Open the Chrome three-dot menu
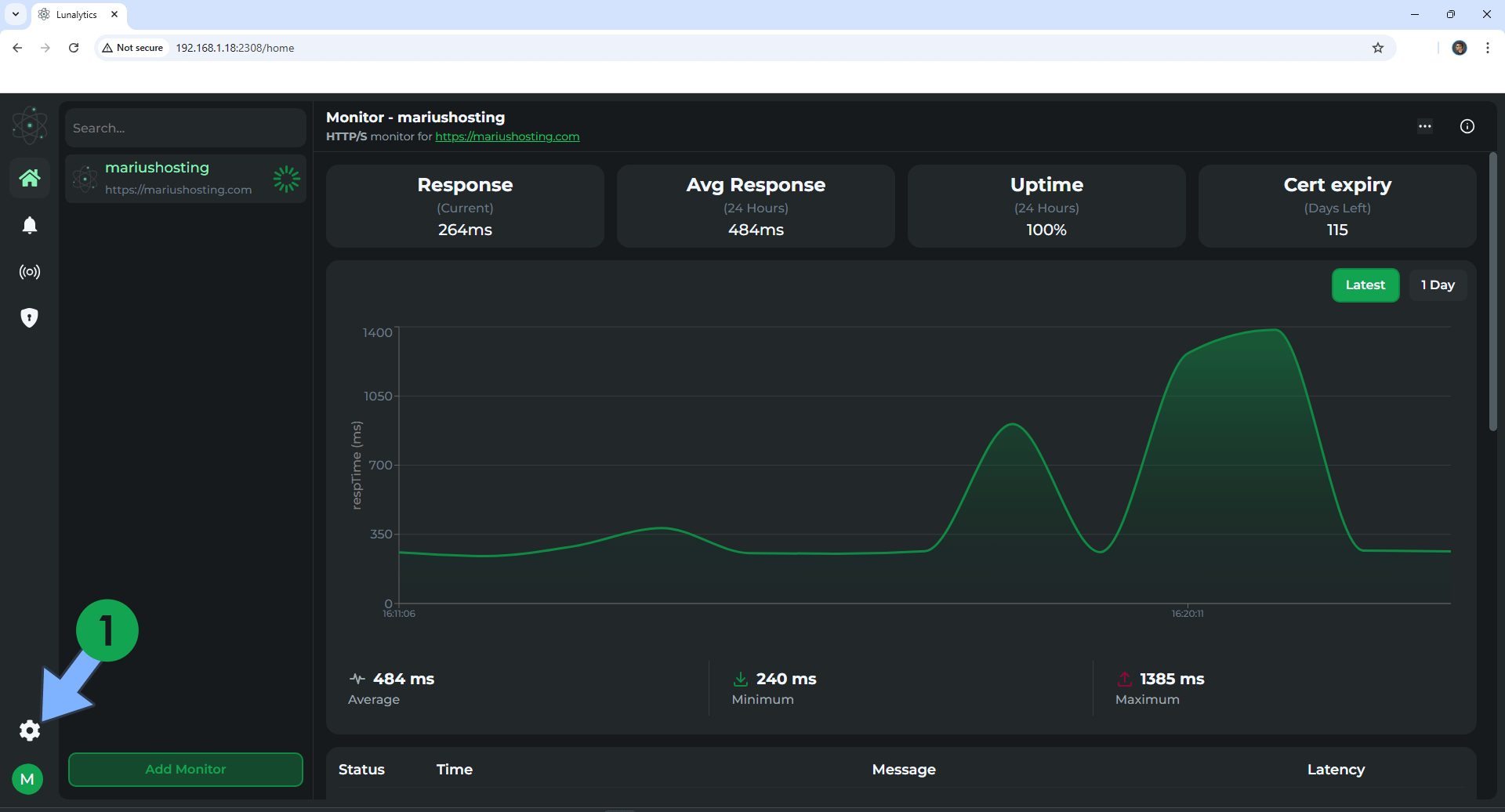1505x812 pixels. (x=1488, y=48)
